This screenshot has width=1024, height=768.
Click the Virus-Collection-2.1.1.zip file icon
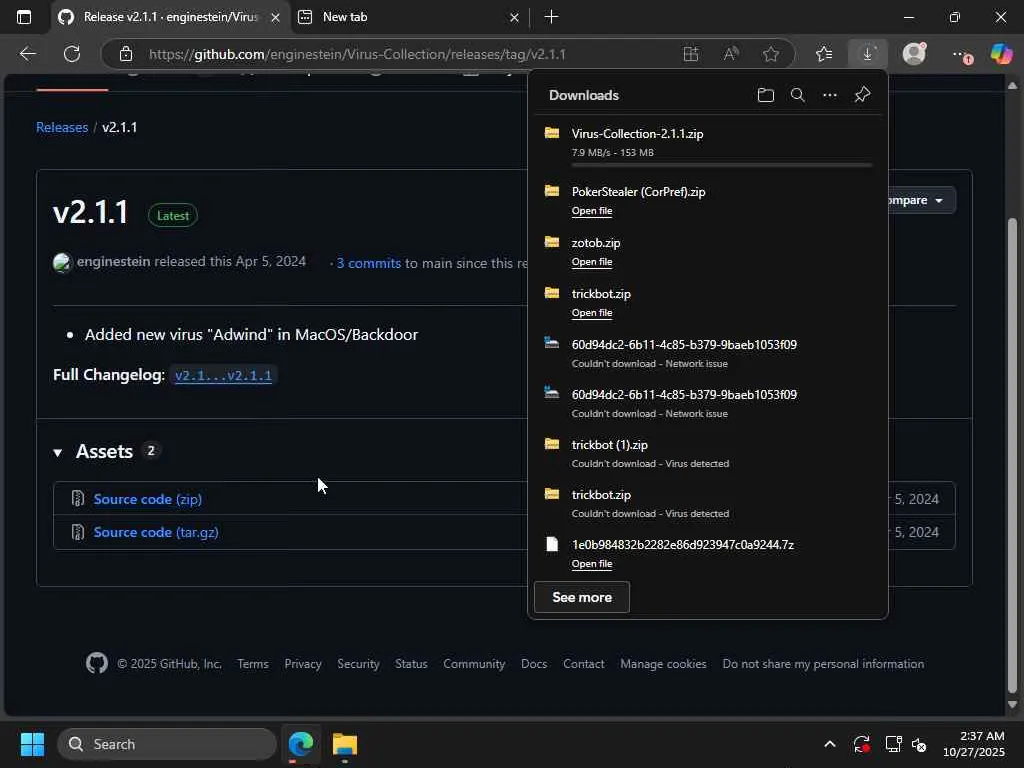pyautogui.click(x=552, y=133)
